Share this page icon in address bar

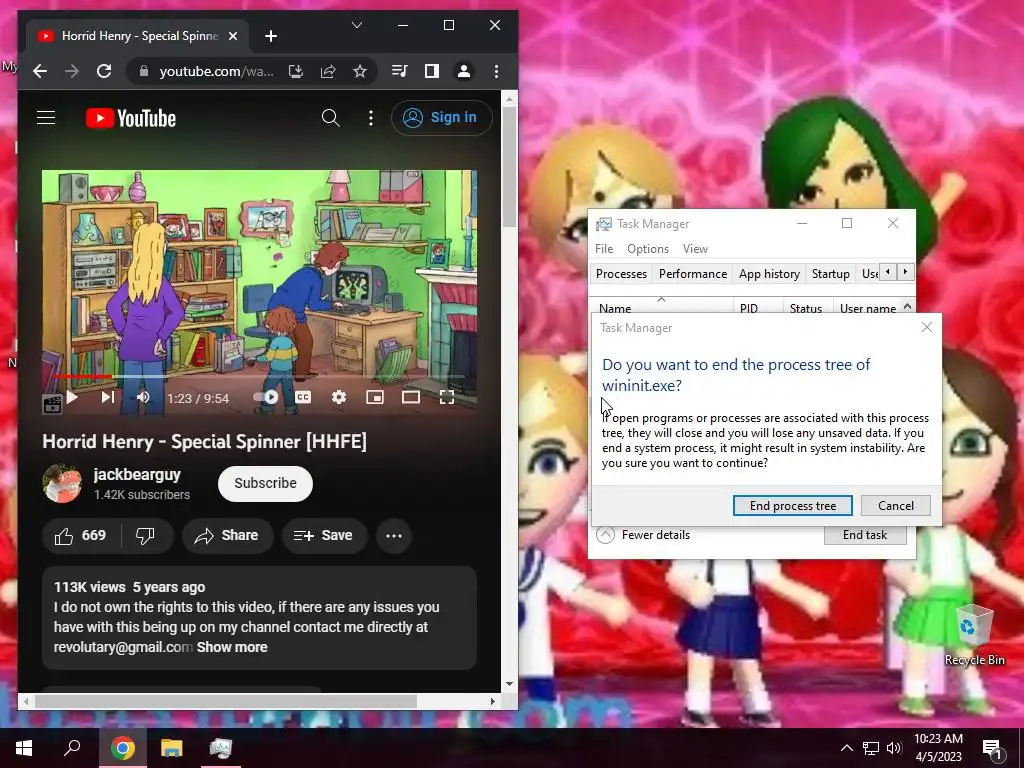coord(328,71)
